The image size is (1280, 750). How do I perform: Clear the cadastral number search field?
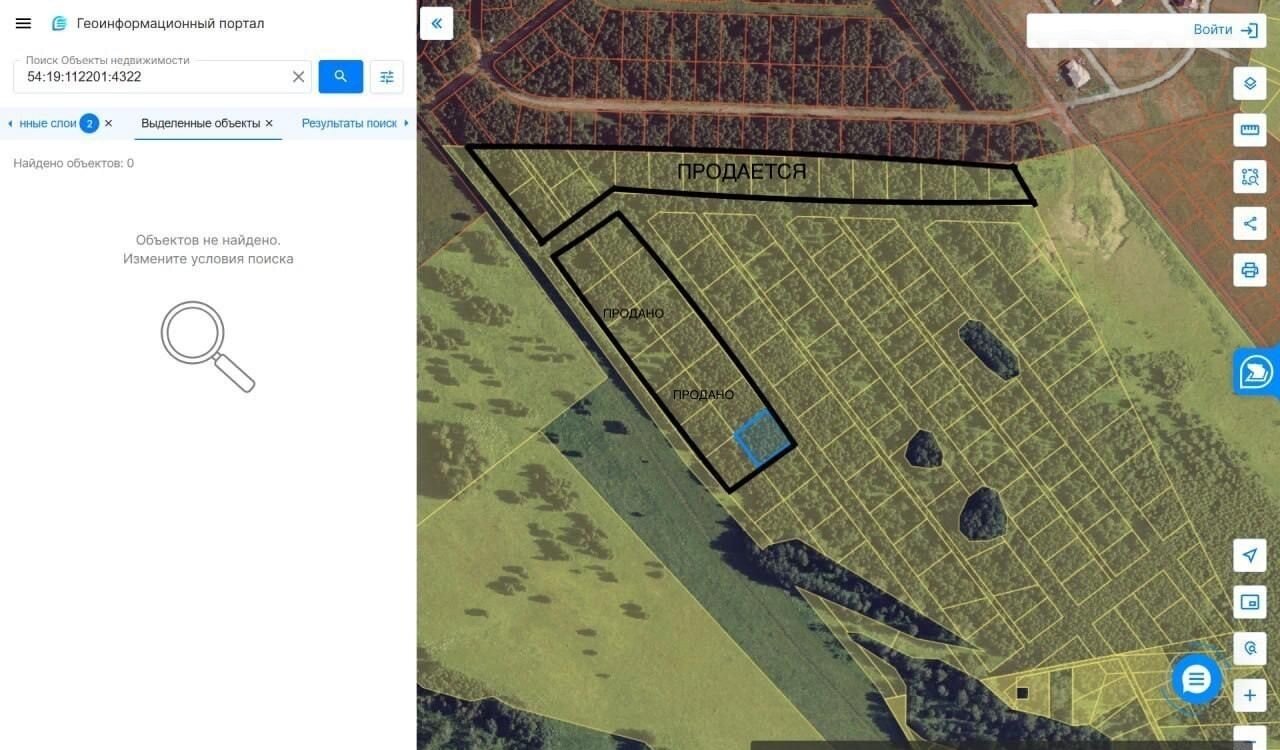point(298,77)
